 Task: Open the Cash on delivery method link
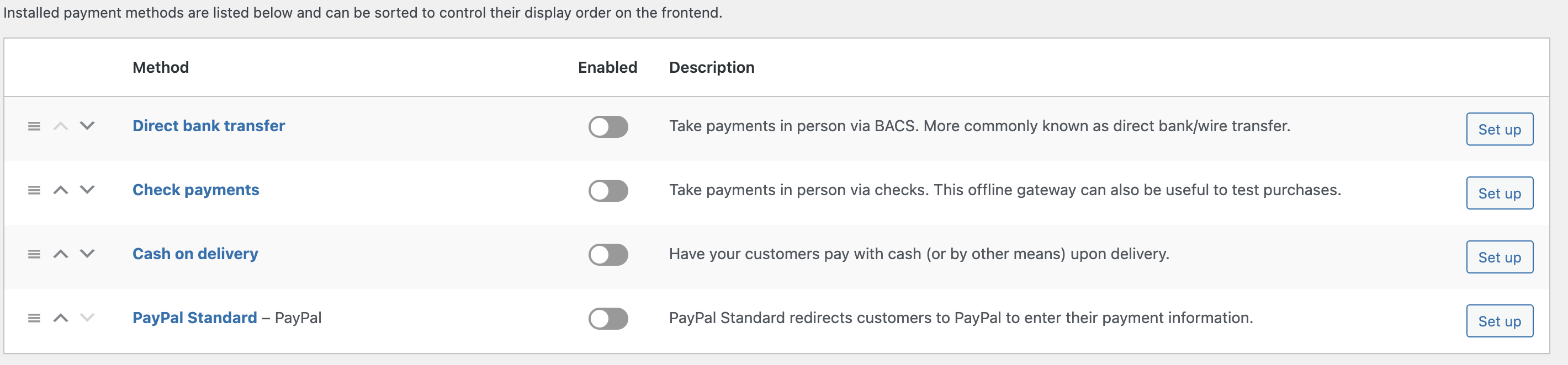tap(195, 254)
